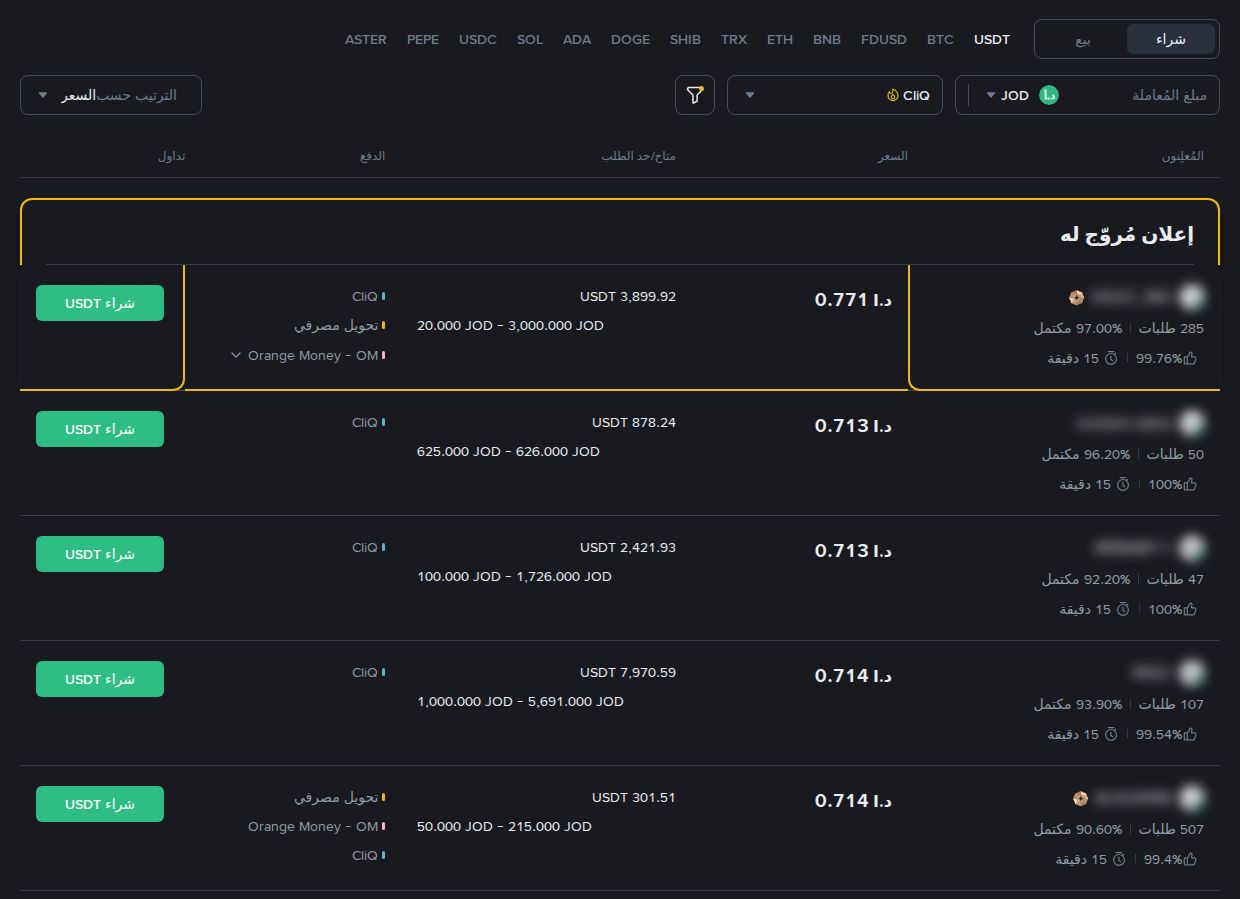Viewport: 1240px width, 899px height.
Task: Click clock icon in 99.76% row
Action: (x=1110, y=358)
